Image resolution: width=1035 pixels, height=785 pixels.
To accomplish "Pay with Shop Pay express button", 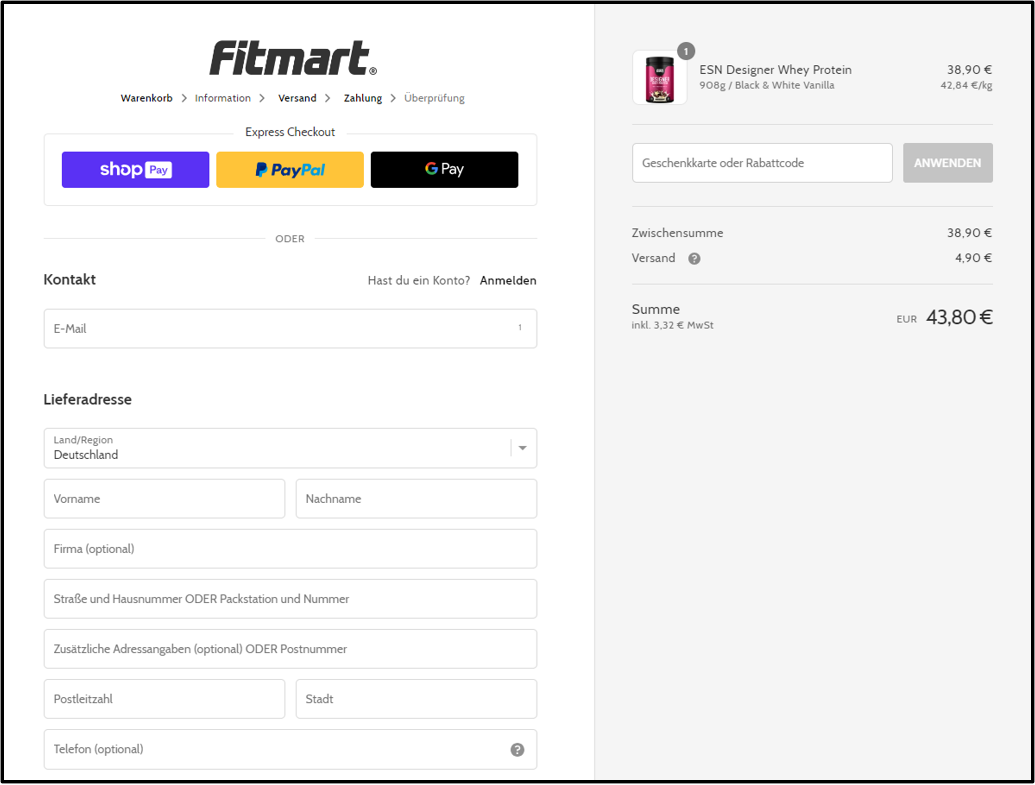I will pos(135,170).
